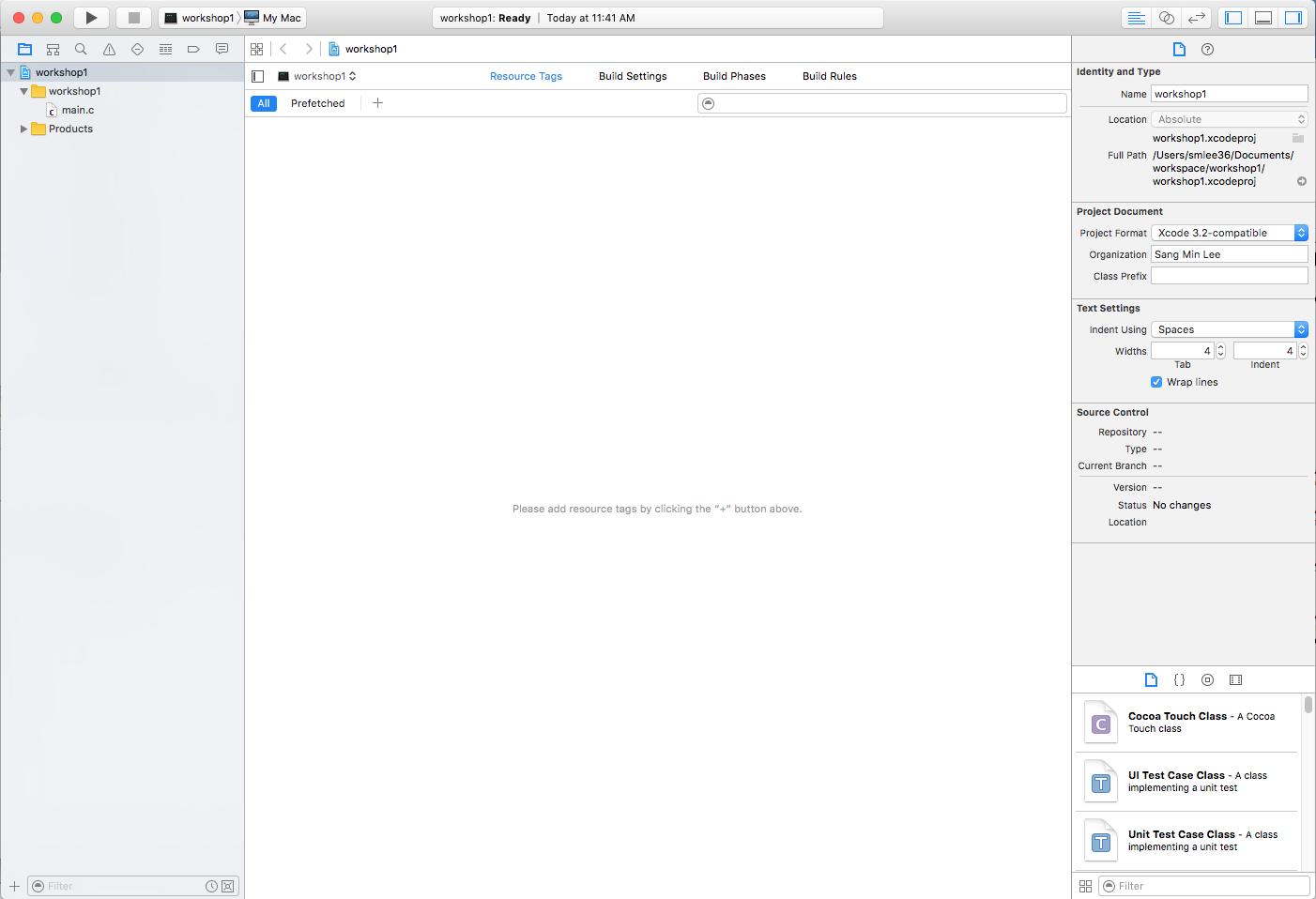This screenshot has width=1316, height=899.
Task: Show the File inspector
Action: (1180, 49)
